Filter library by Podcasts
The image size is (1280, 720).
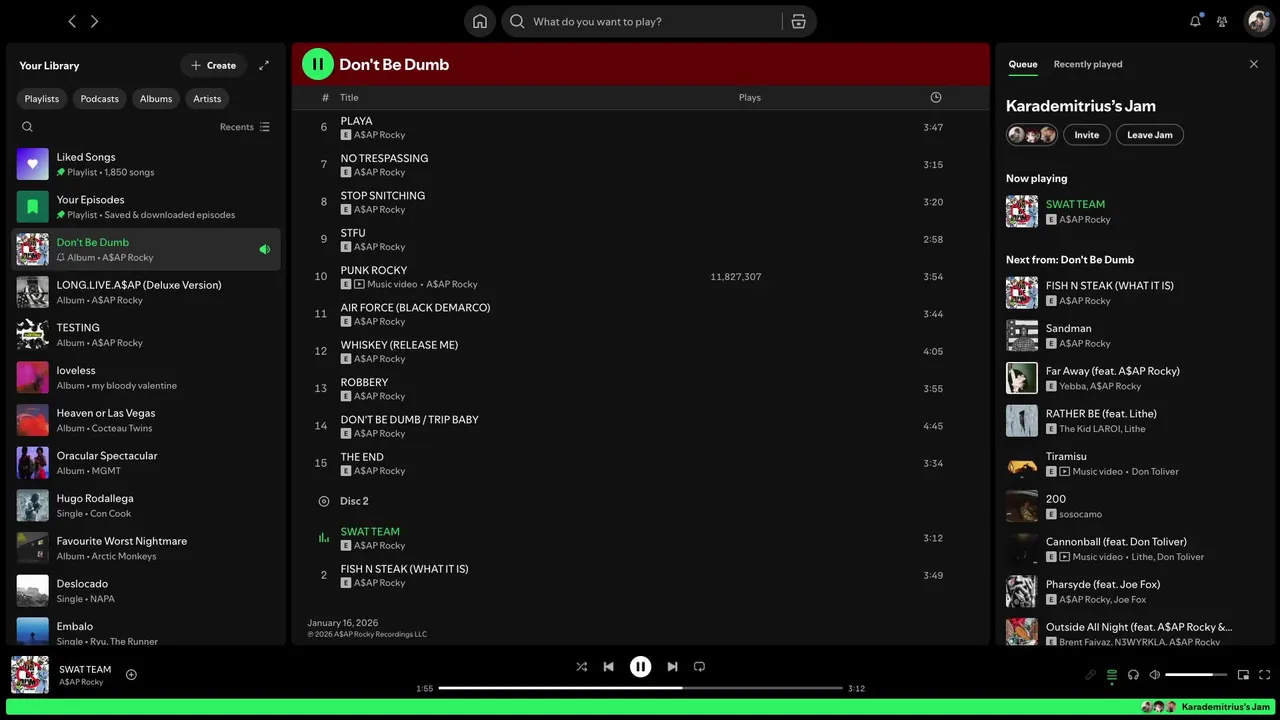point(100,98)
